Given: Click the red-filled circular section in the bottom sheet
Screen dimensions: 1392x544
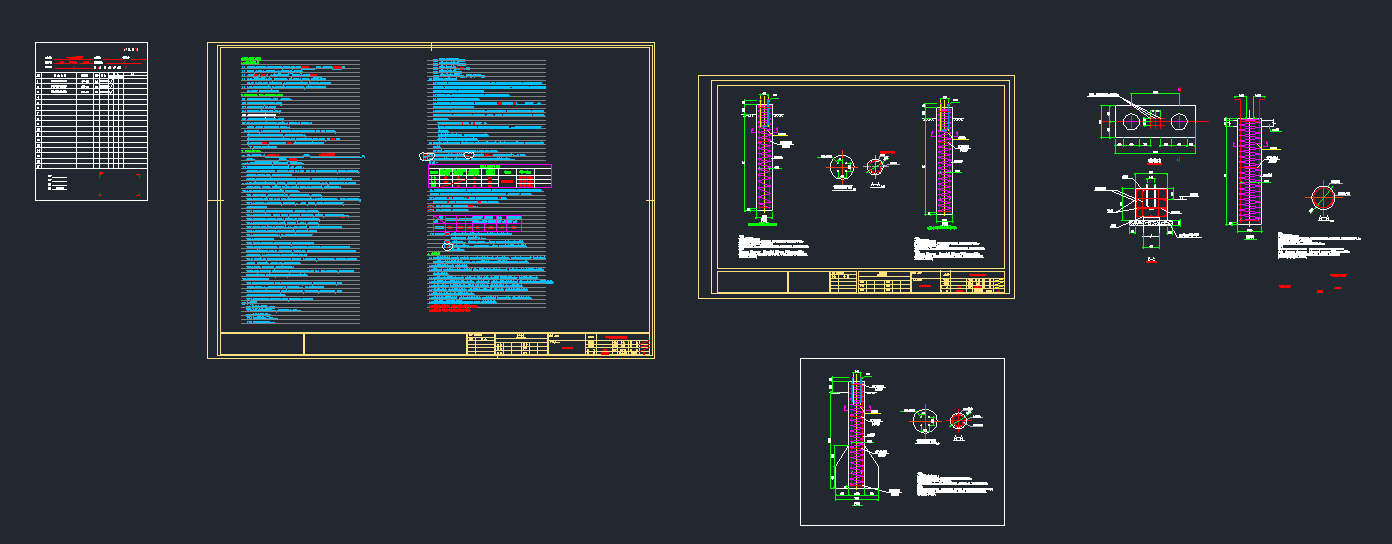Looking at the screenshot, I should coord(960,420).
